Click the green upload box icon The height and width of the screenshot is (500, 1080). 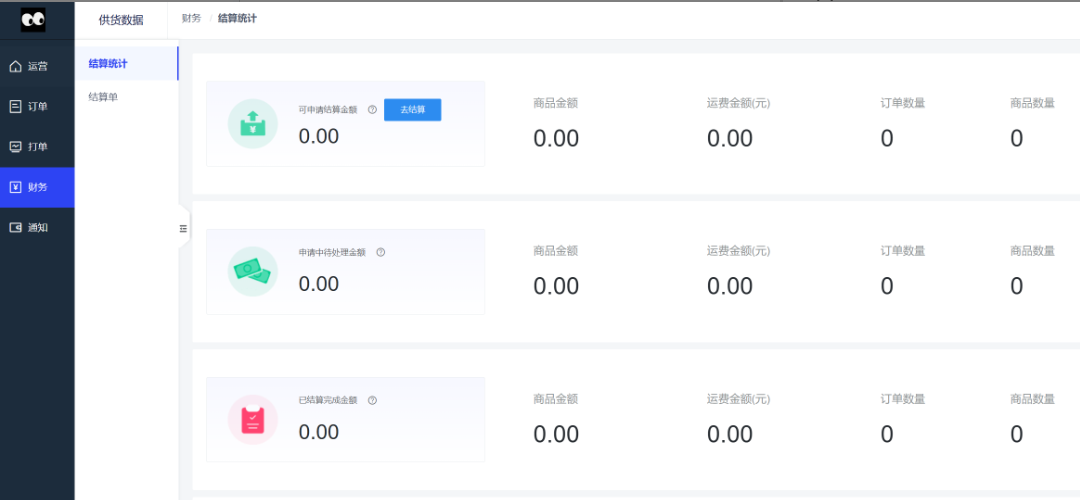(x=253, y=124)
